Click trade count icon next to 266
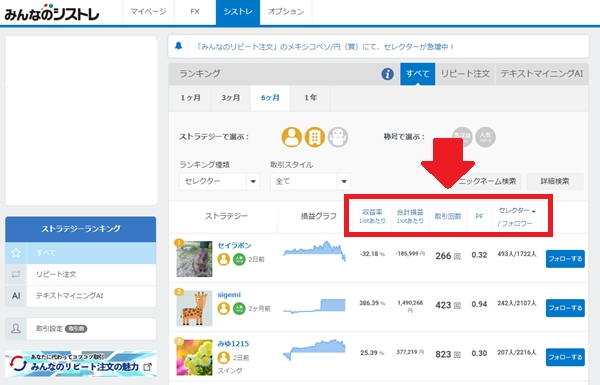600x385 pixels. (457, 256)
